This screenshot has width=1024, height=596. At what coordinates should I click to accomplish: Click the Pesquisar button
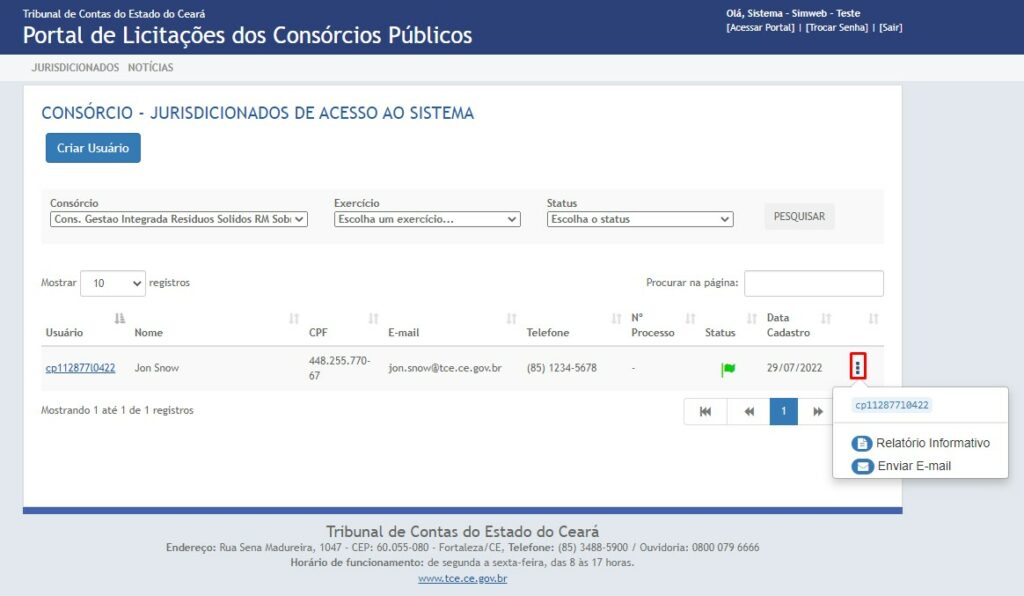click(799, 216)
